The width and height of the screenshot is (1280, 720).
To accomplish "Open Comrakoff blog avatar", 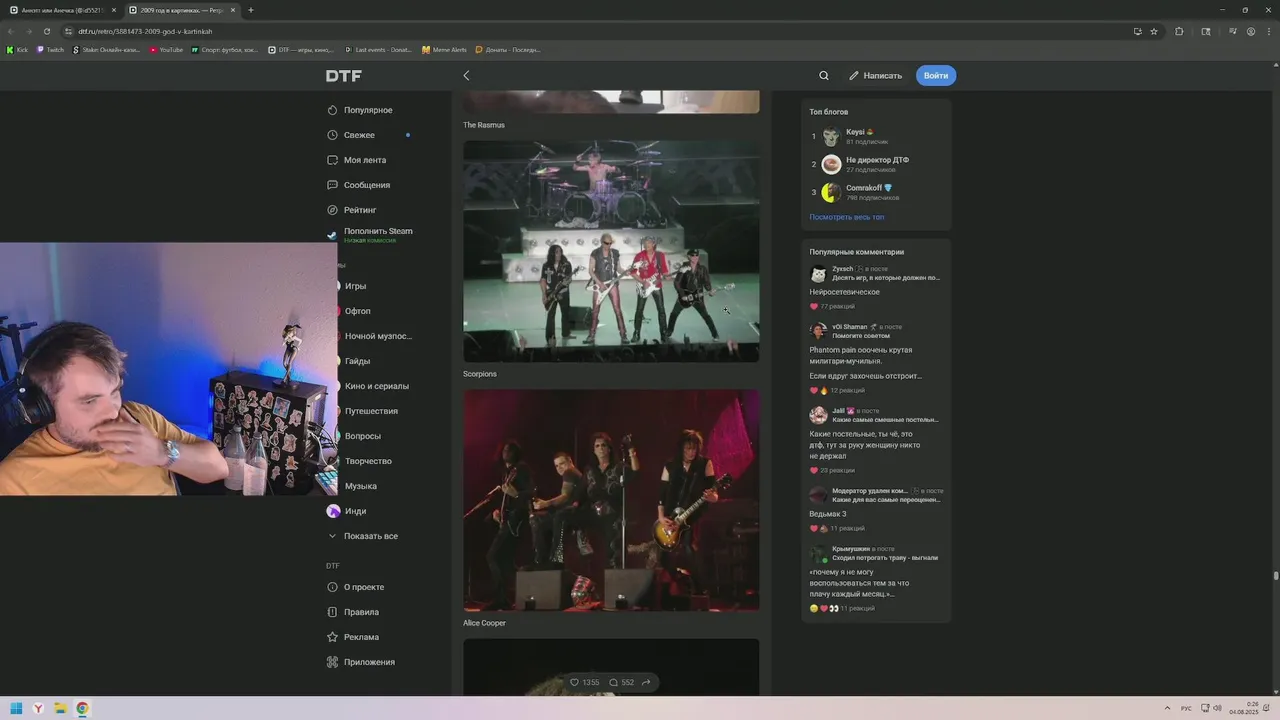I will pos(831,192).
